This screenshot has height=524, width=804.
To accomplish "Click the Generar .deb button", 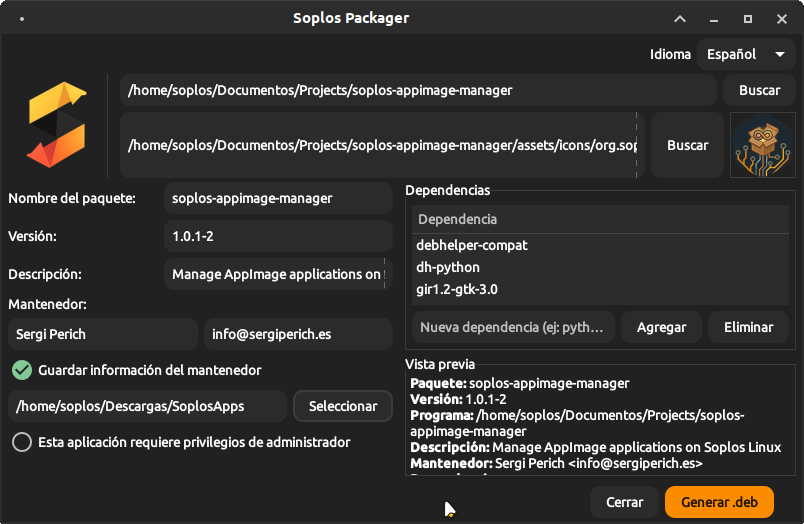I will (719, 502).
